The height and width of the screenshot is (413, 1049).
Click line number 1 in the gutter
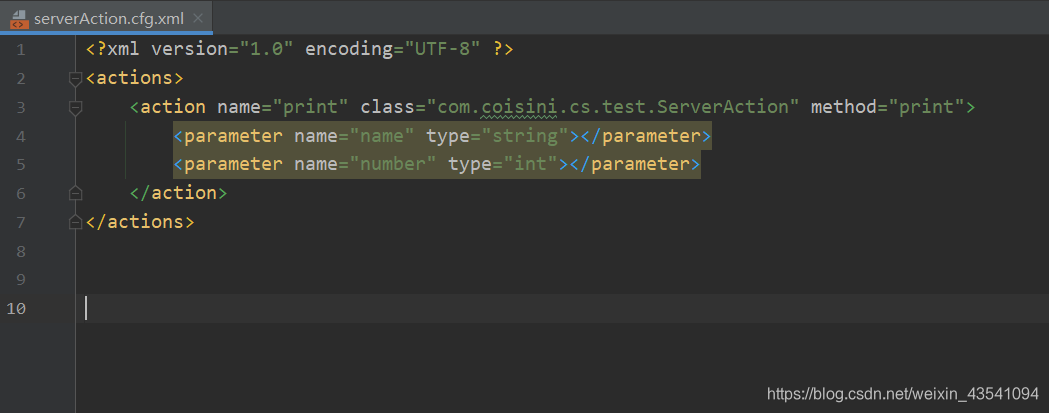point(20,50)
